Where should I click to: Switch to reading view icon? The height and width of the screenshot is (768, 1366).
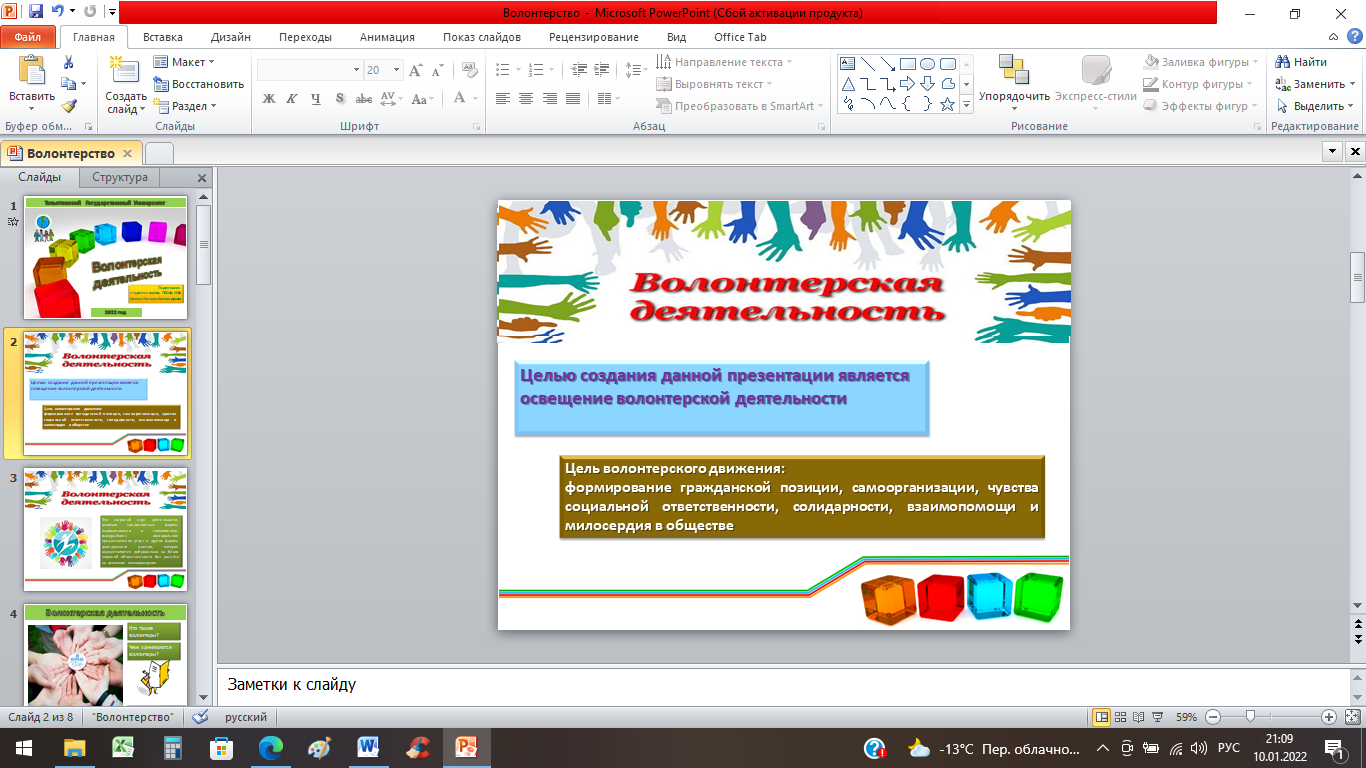pos(1138,717)
